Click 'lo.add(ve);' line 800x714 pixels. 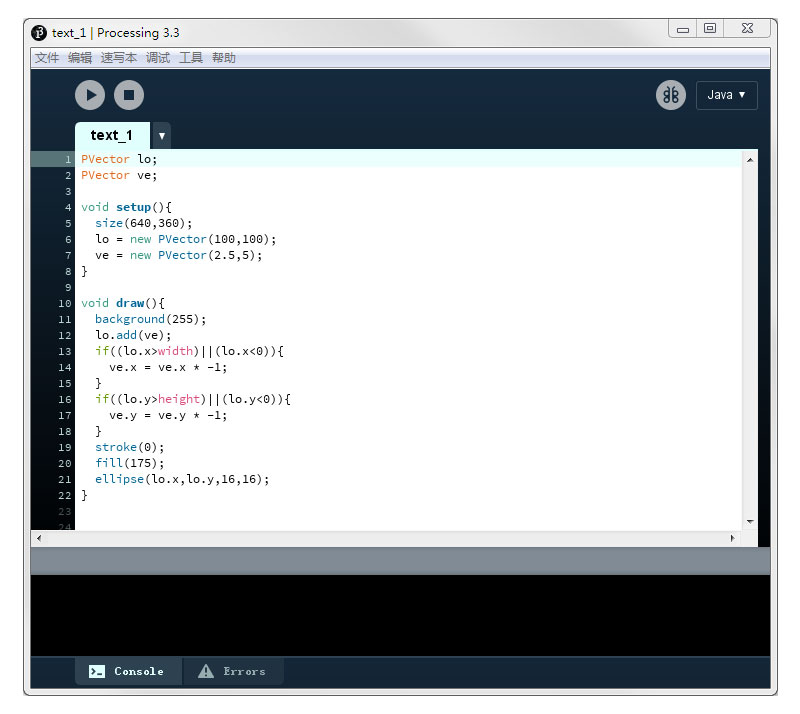pyautogui.click(x=133, y=335)
